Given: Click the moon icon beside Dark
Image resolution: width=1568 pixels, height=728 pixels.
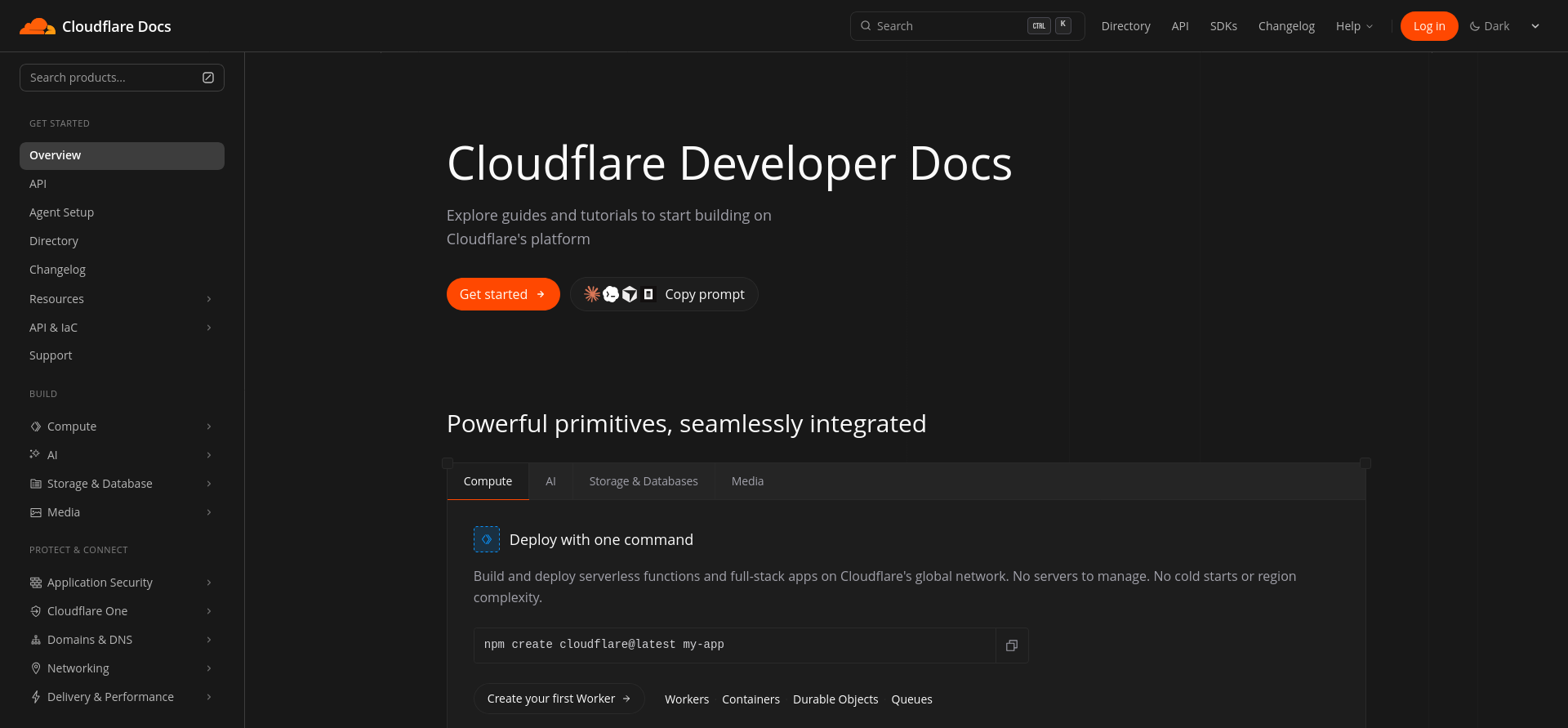Looking at the screenshot, I should pos(1475,26).
